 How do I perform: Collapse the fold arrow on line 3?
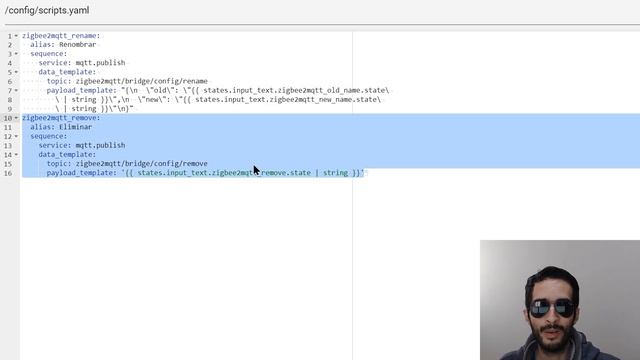pos(16,54)
